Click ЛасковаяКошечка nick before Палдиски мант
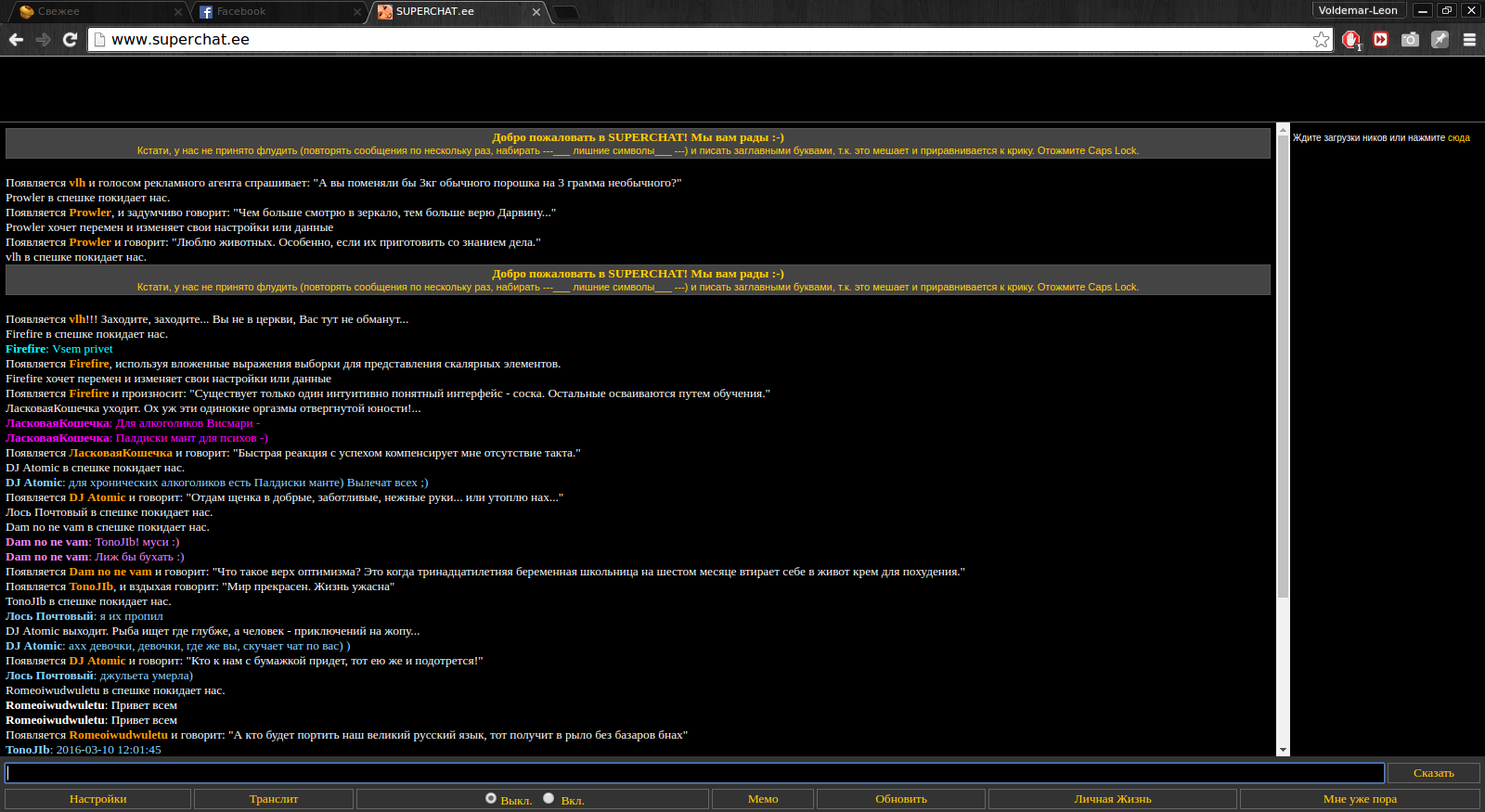Image resolution: width=1485 pixels, height=812 pixels. coord(58,438)
